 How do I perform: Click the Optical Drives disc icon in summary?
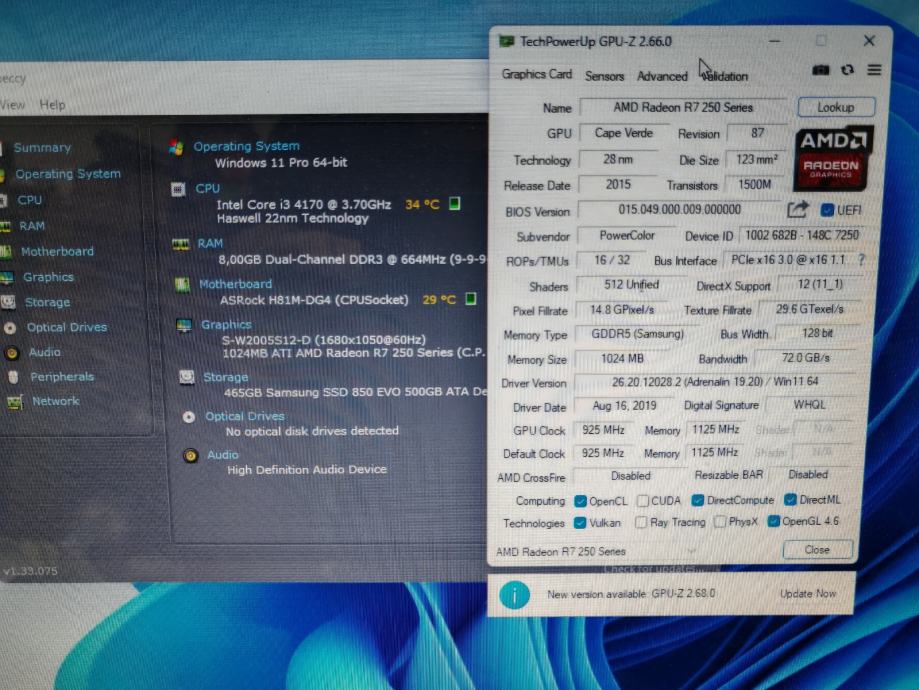coord(189,417)
